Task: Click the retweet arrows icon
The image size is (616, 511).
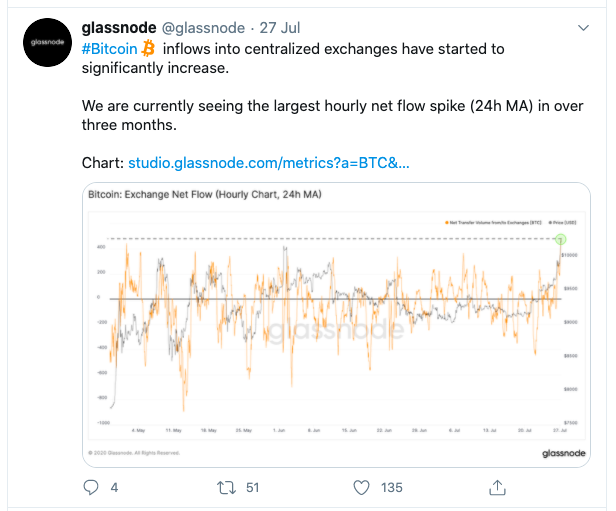Action: 226,488
